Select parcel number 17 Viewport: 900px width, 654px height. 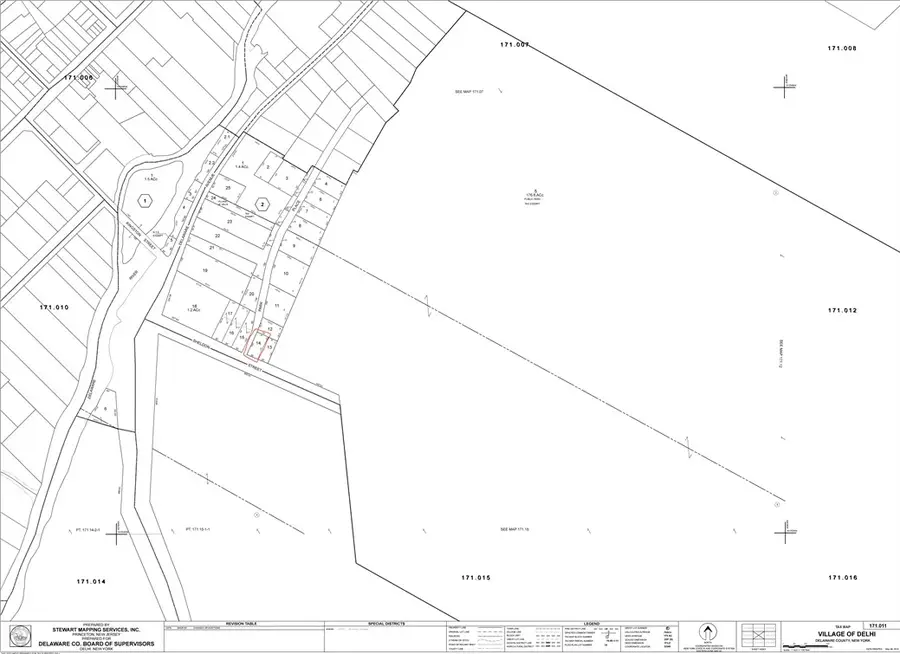click(x=230, y=314)
